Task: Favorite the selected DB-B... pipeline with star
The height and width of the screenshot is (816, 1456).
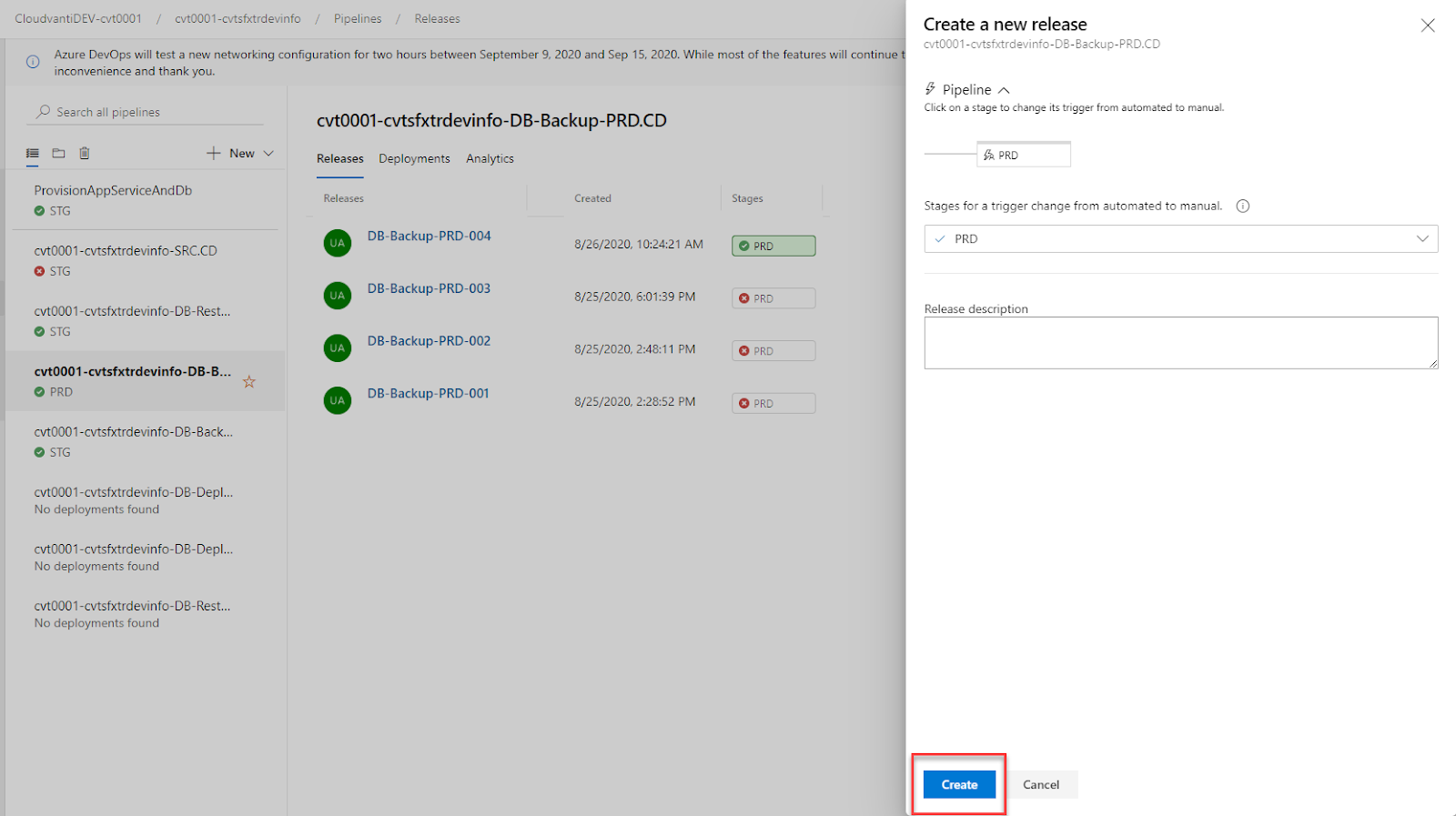Action: click(249, 382)
